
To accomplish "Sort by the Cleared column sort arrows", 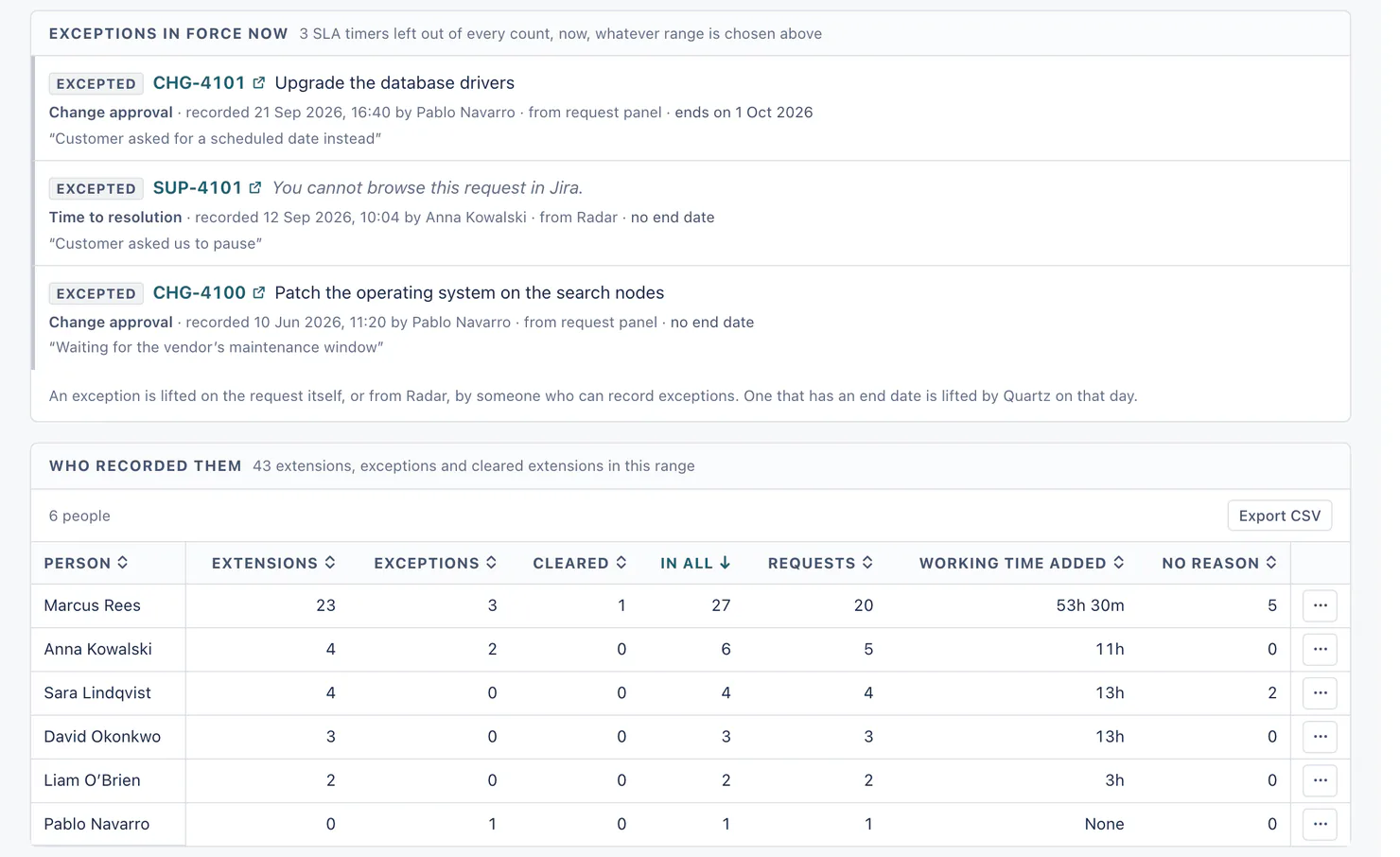I will [621, 563].
